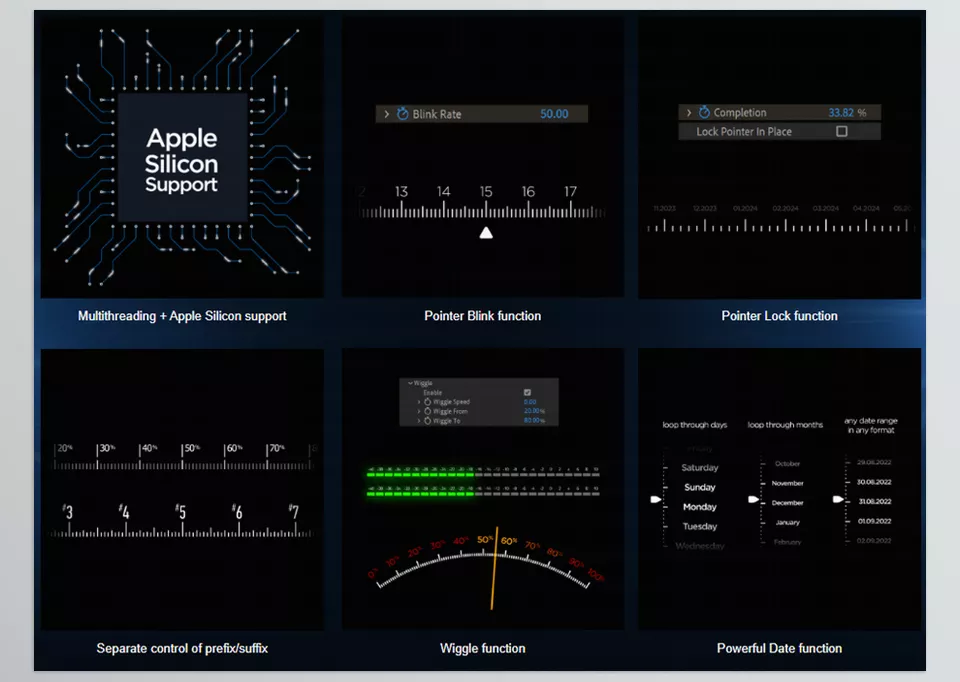Click the date "01.09.2022"

[874, 521]
